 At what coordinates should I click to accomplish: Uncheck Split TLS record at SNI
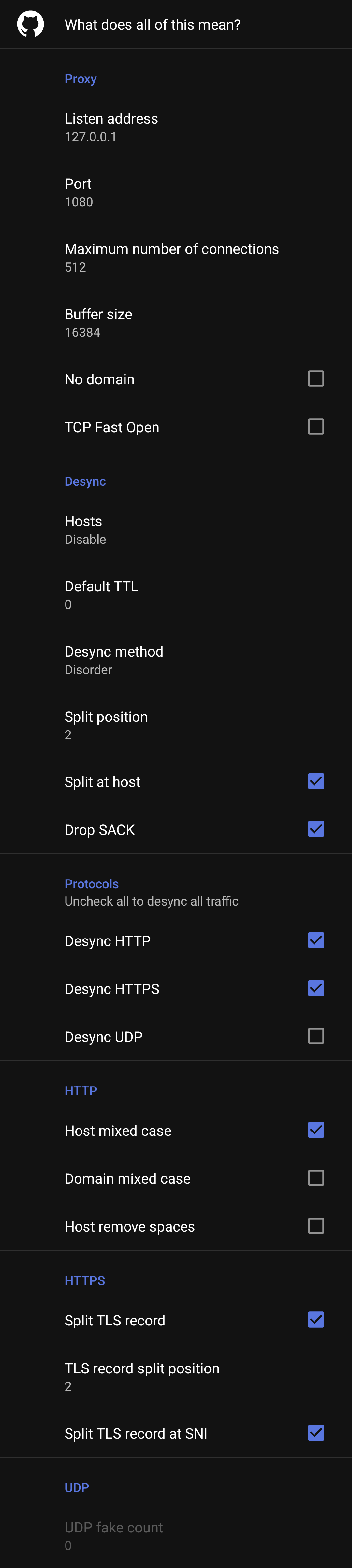[315, 1433]
